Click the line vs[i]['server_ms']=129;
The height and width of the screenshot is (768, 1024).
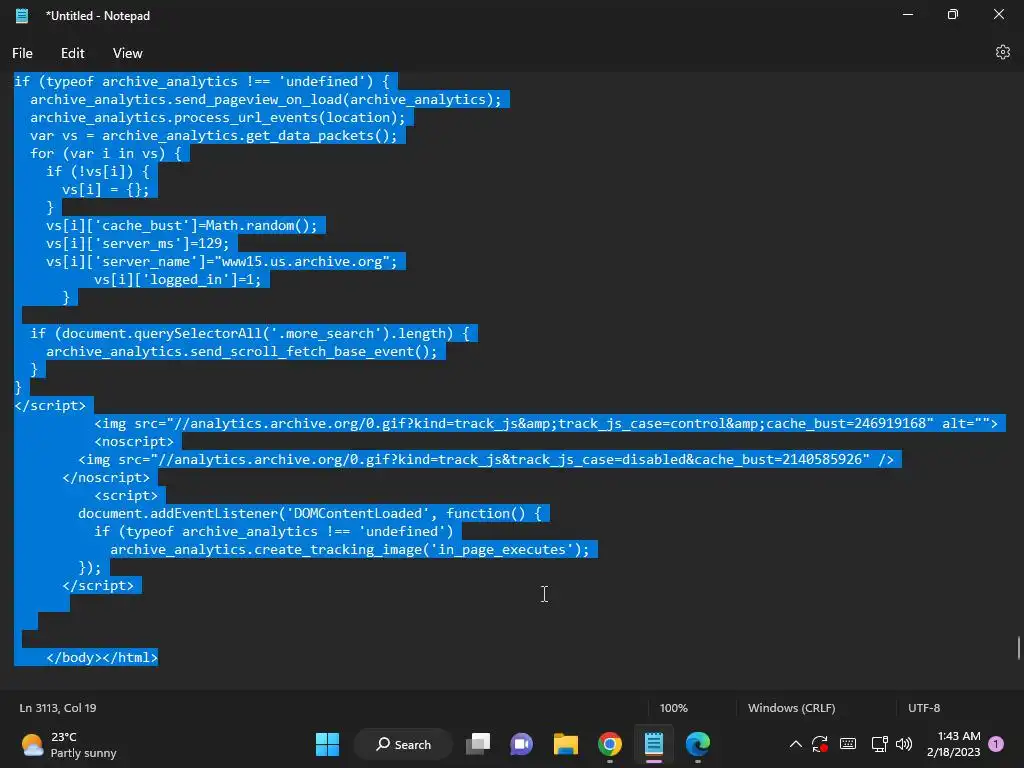(137, 243)
